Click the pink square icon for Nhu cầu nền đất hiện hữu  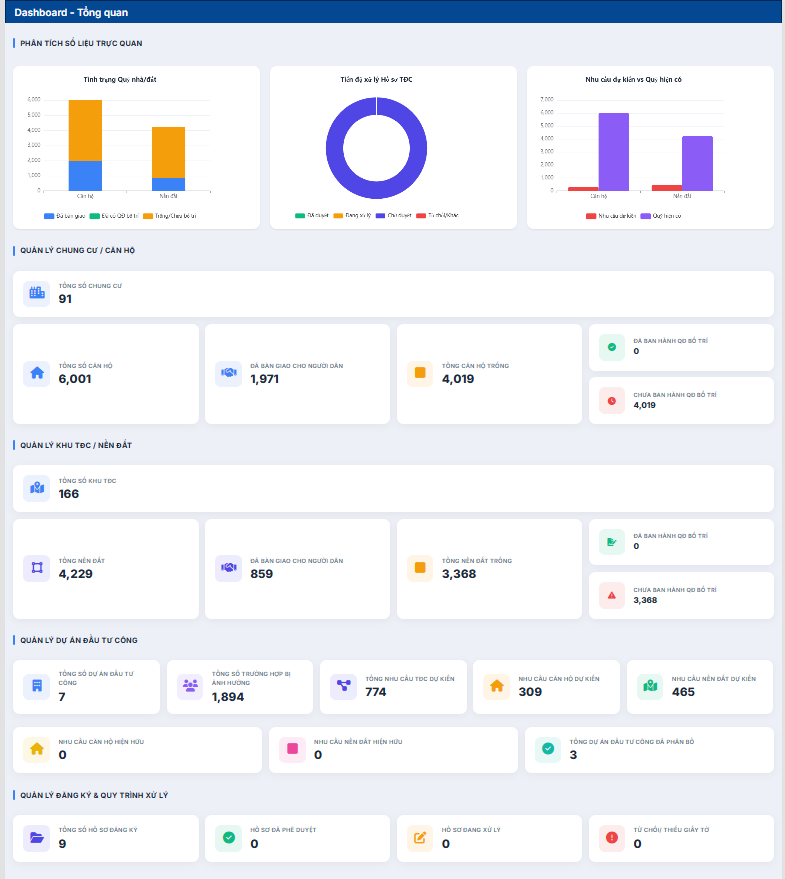pyautogui.click(x=293, y=749)
